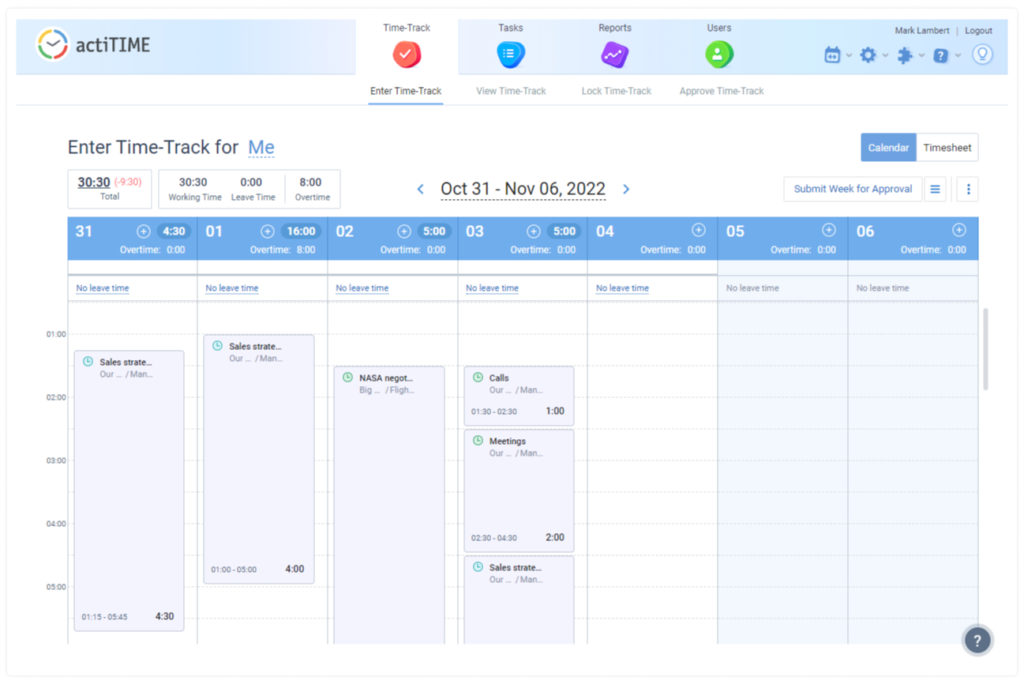Image resolution: width=1024 pixels, height=684 pixels.
Task: Click the hamburger list view icon
Action: coord(935,188)
